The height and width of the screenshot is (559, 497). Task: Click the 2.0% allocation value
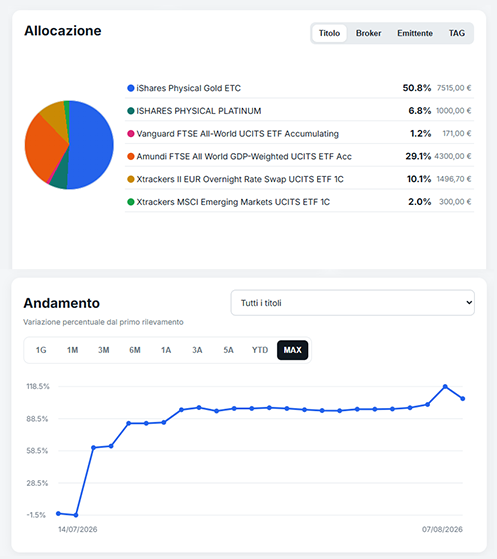coord(420,202)
